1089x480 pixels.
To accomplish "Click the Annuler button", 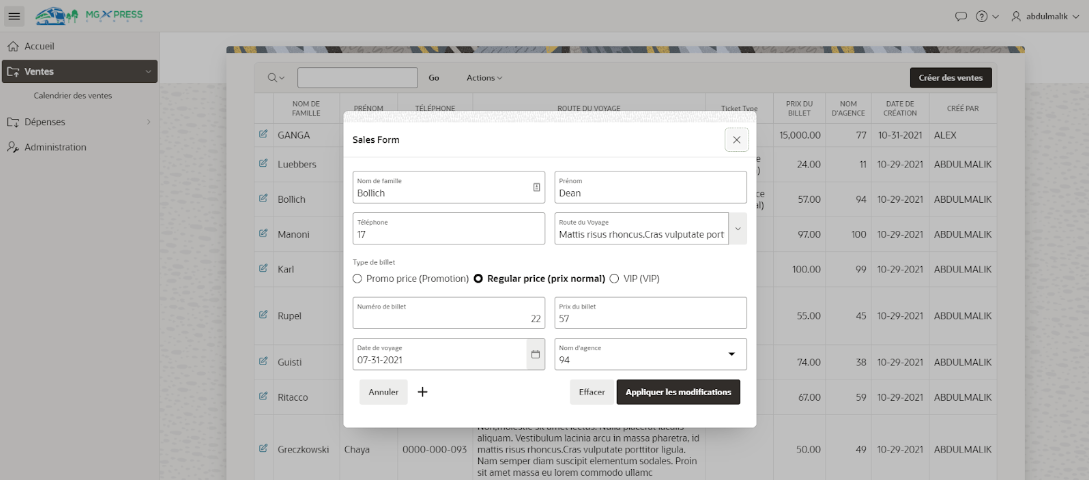I will [x=383, y=392].
